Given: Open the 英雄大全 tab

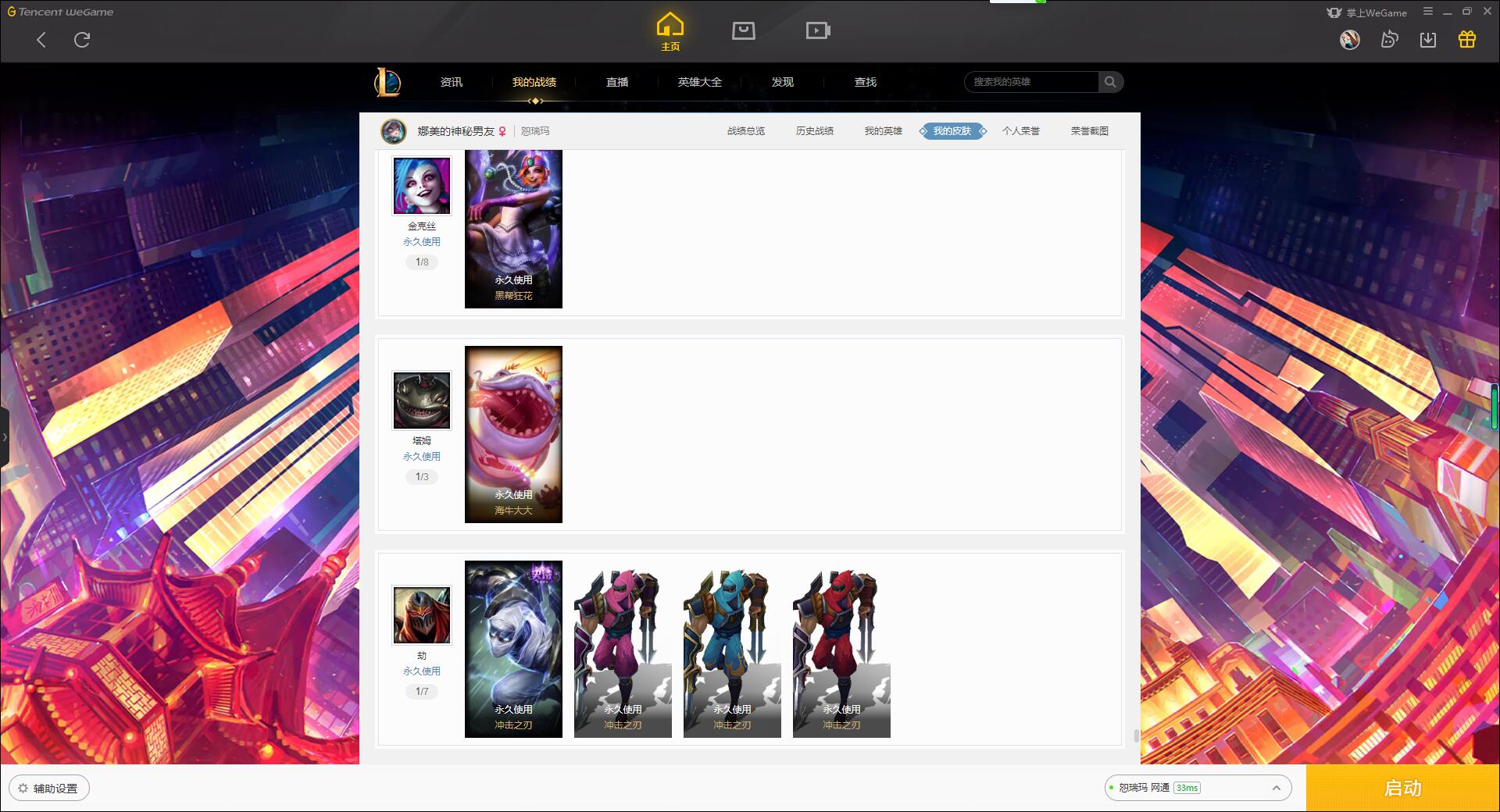Looking at the screenshot, I should 700,82.
